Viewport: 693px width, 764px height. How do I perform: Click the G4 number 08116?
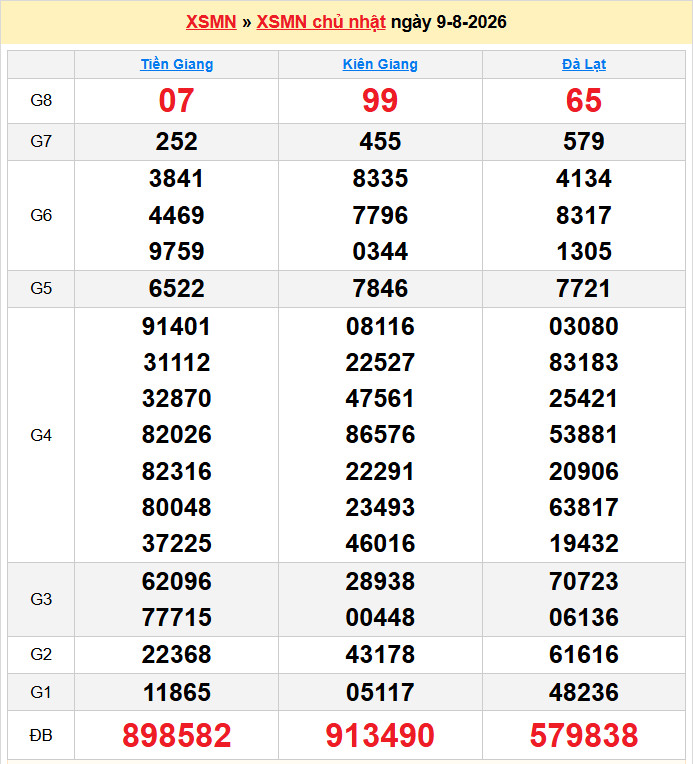[x=380, y=326]
